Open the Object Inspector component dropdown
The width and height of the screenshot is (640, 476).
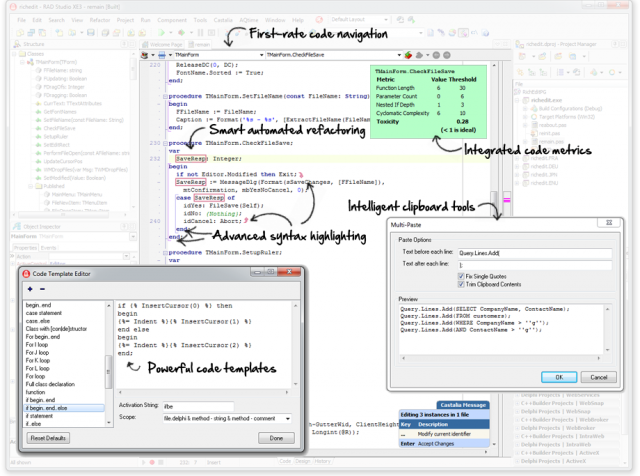(x=133, y=236)
